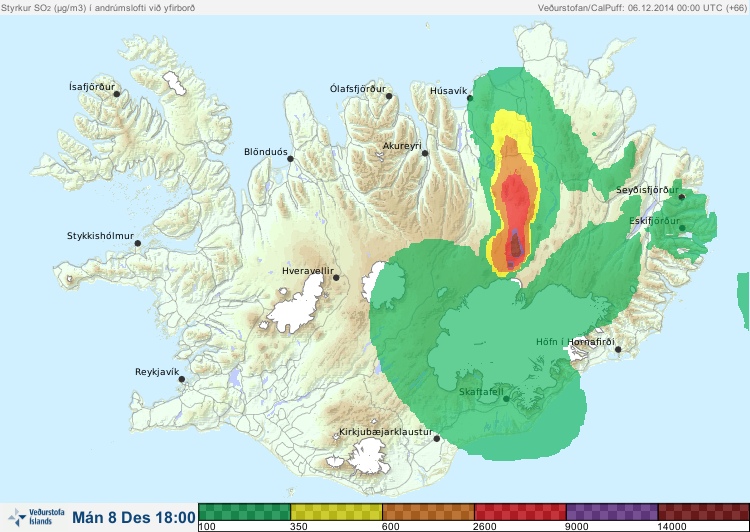Click the Styrkur SO2 title text
The image size is (750, 532).
tap(98, 8)
